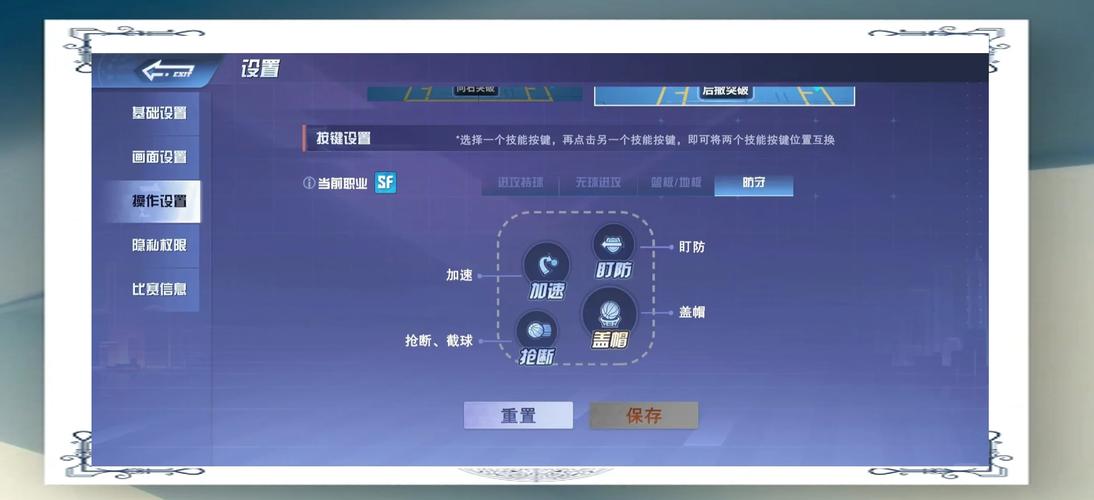Open the 画面设置 graphics settings tab
The width and height of the screenshot is (1094, 500).
pyautogui.click(x=158, y=157)
